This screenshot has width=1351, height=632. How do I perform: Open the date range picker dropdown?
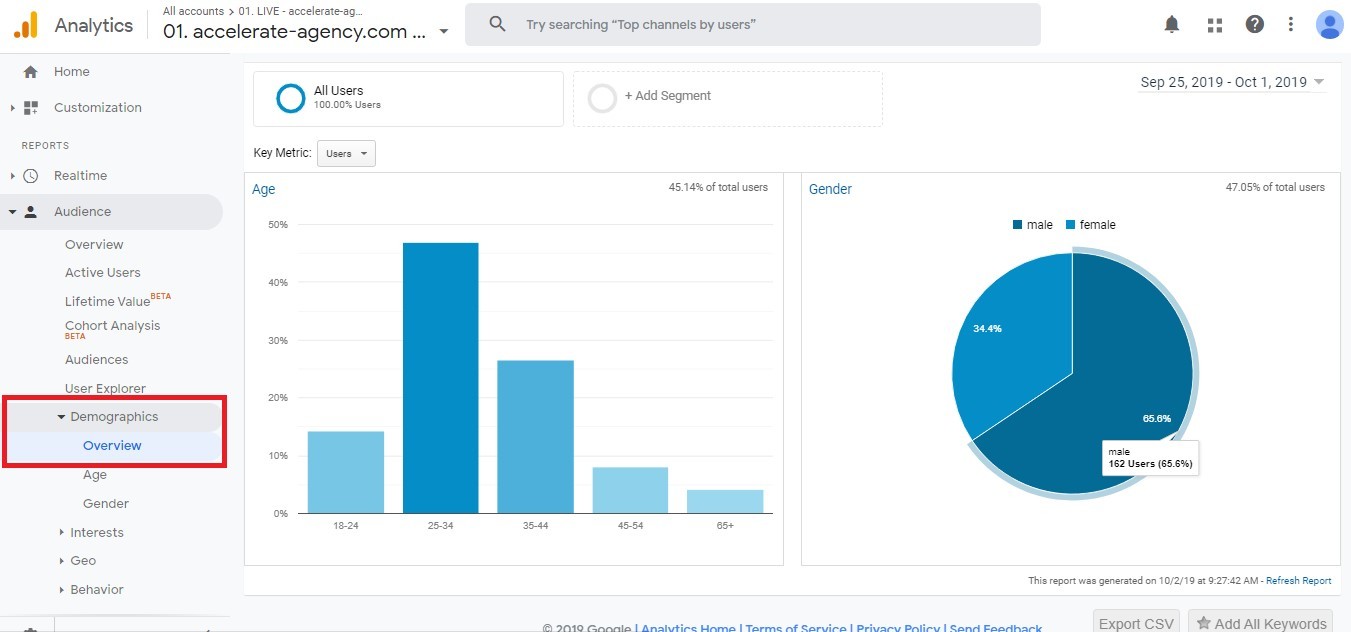click(1232, 83)
